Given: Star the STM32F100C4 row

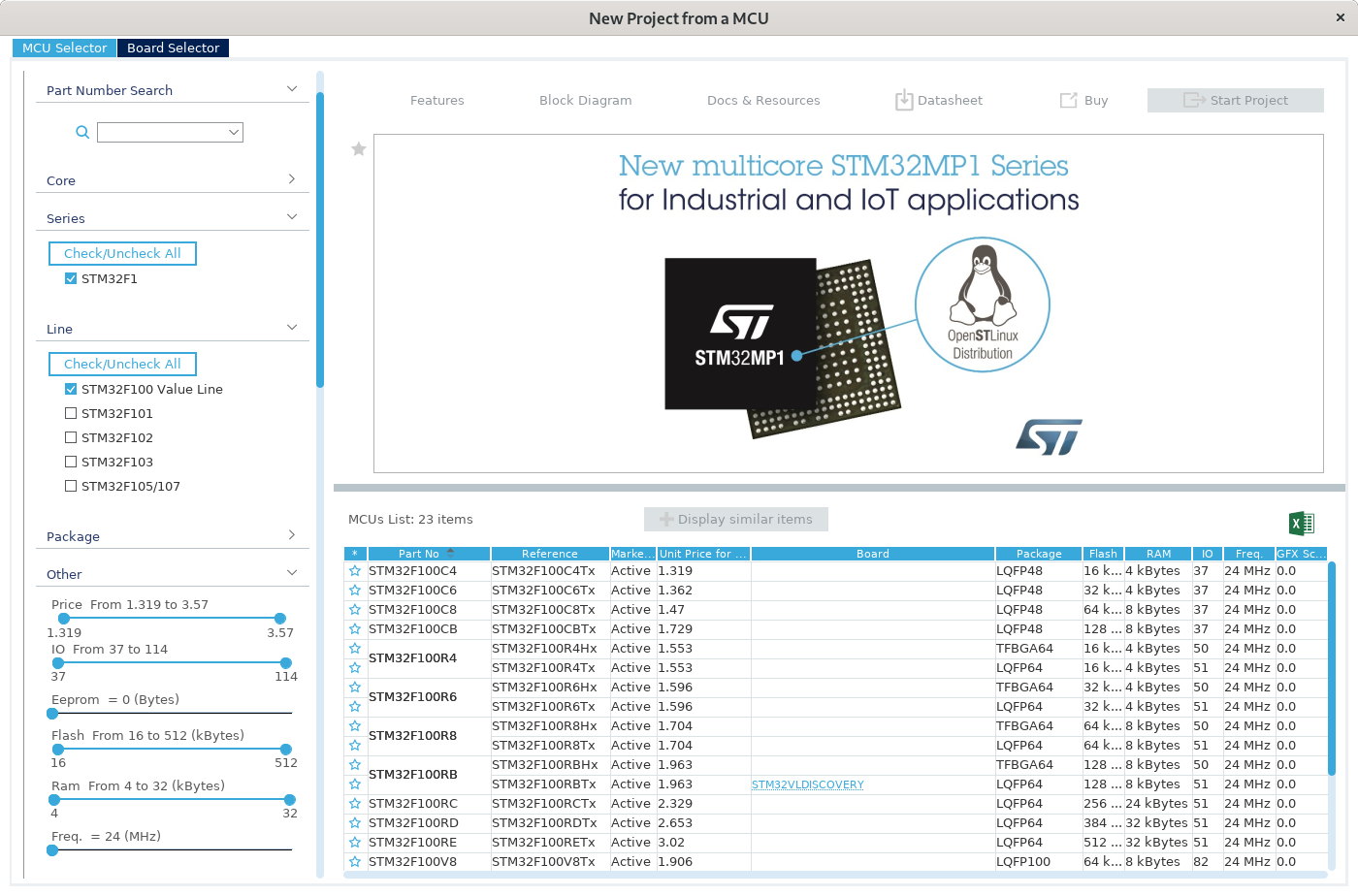Looking at the screenshot, I should click(355, 571).
